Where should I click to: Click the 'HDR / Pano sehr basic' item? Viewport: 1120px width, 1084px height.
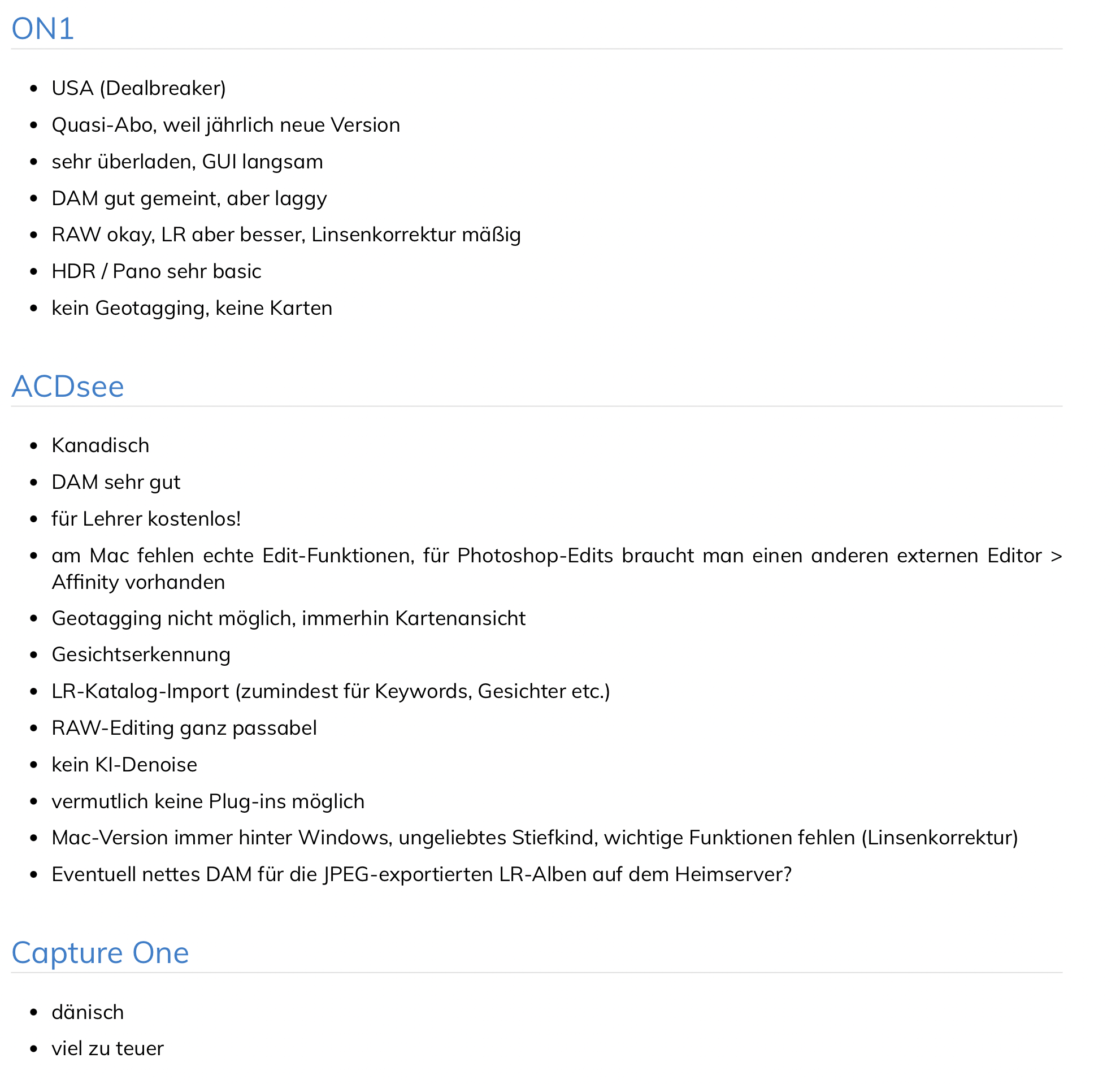point(157,271)
